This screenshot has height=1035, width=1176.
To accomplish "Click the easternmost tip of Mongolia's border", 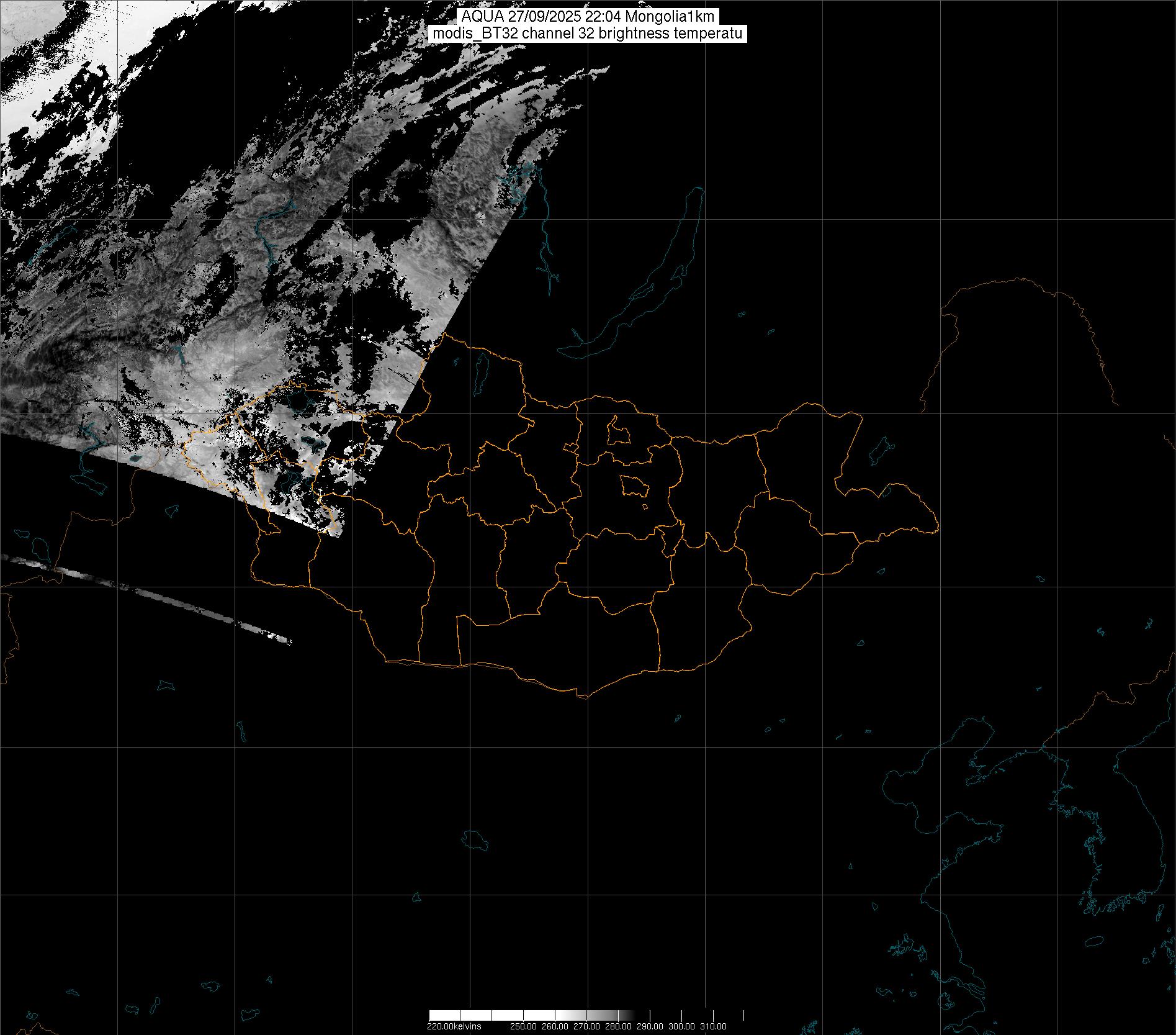I will [937, 530].
